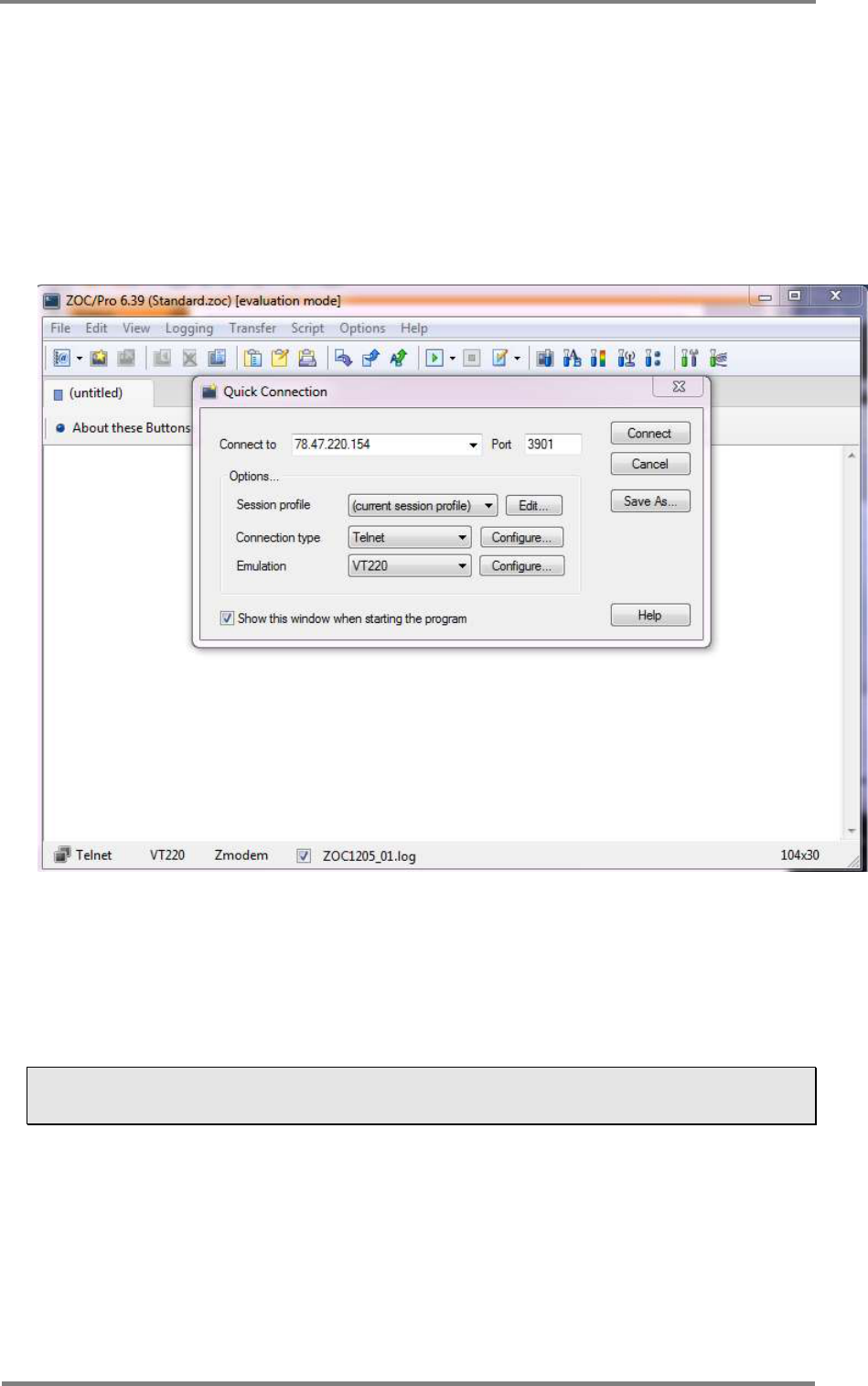Click the green play script icon
The image size is (868, 1386).
[435, 359]
